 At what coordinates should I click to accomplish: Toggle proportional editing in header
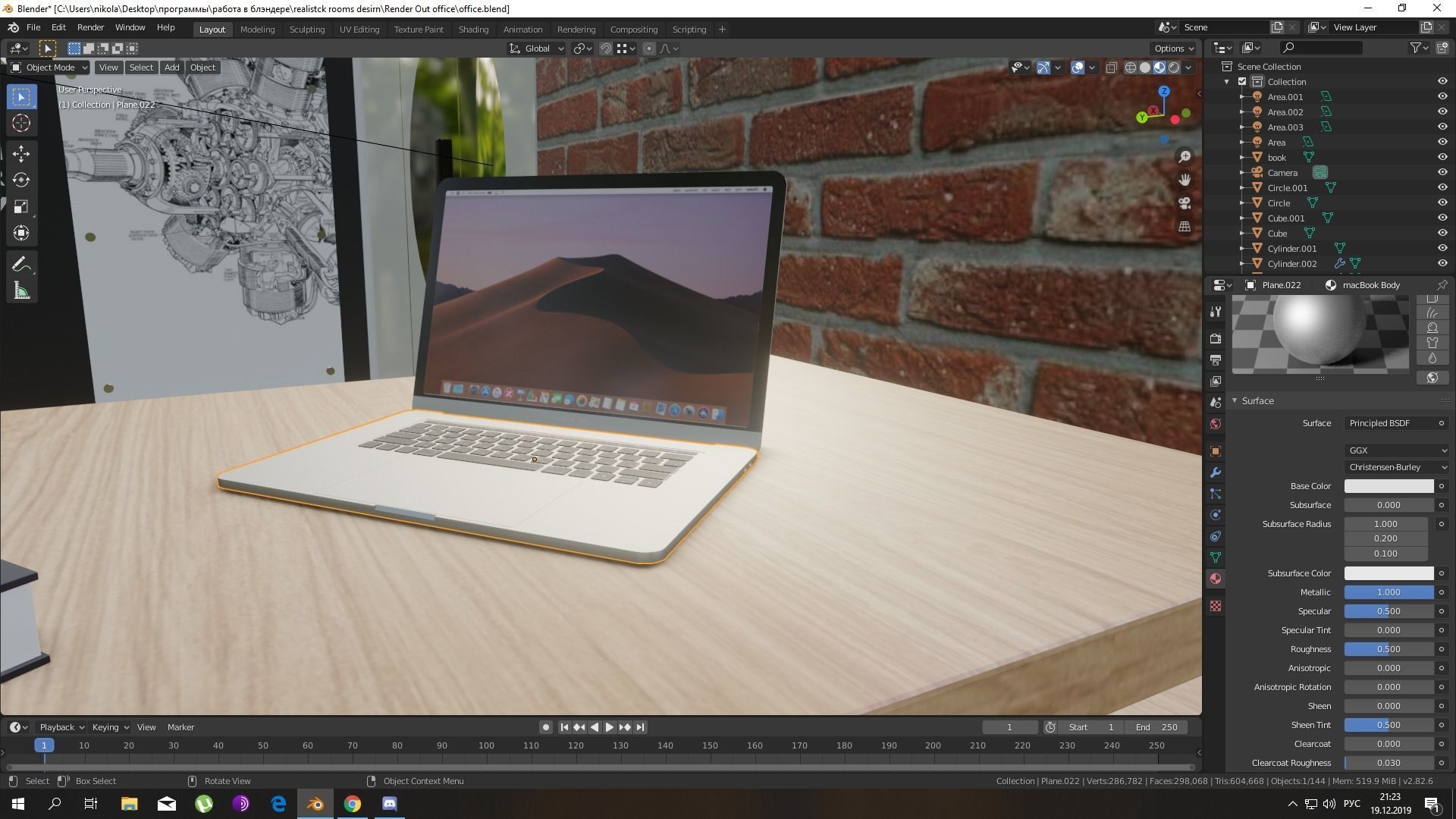(649, 49)
